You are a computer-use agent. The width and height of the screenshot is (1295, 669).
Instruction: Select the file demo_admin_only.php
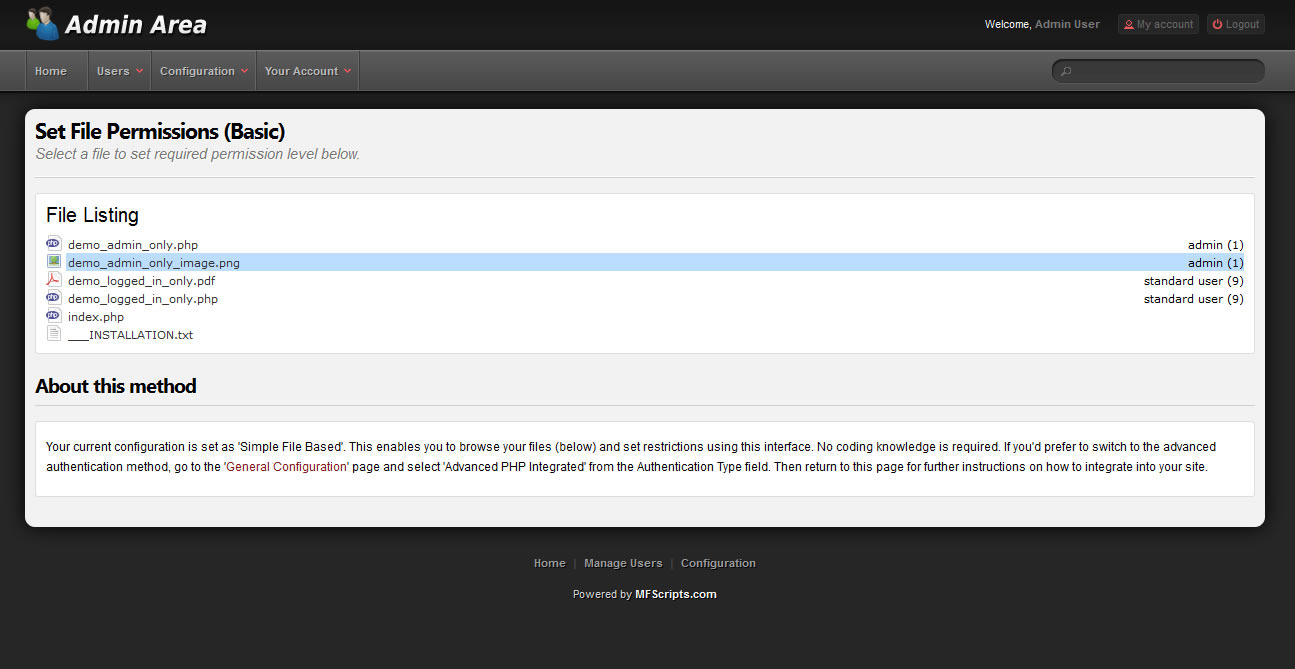(133, 245)
